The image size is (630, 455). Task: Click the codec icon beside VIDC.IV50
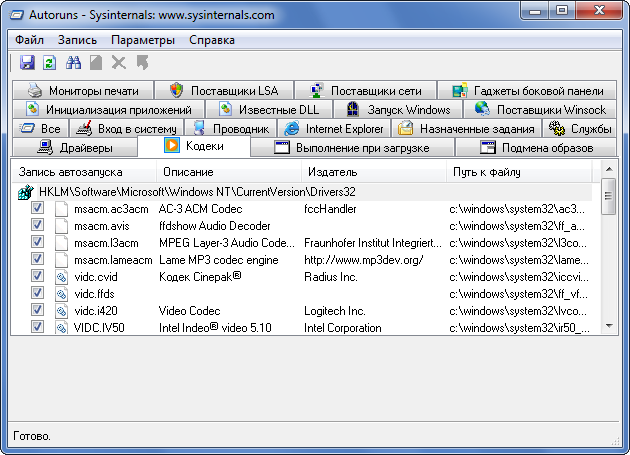61,328
